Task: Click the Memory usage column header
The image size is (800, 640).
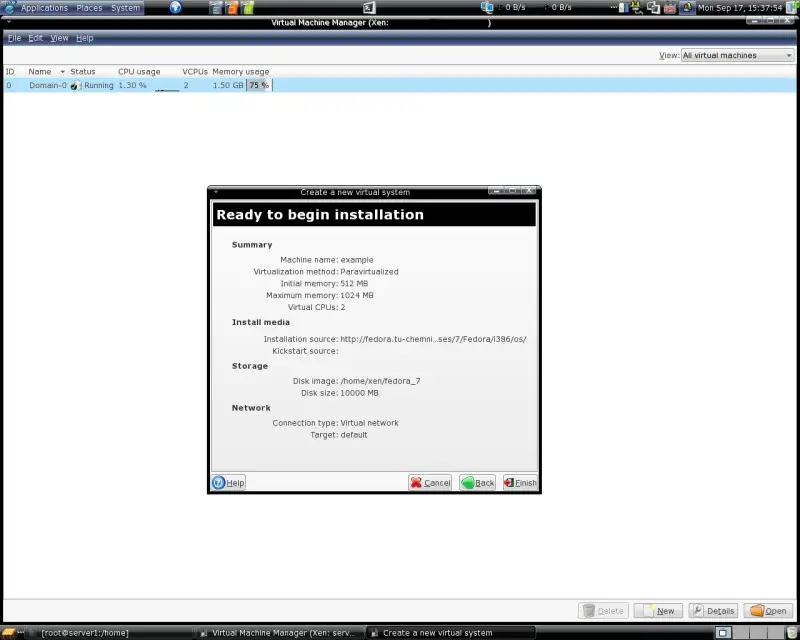Action: tap(240, 71)
